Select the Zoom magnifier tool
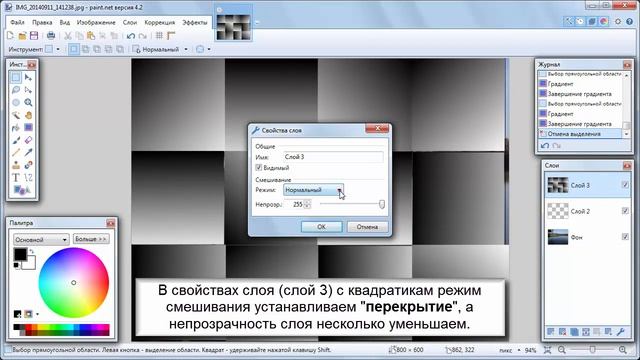The width and height of the screenshot is (640, 360). (x=28, y=102)
